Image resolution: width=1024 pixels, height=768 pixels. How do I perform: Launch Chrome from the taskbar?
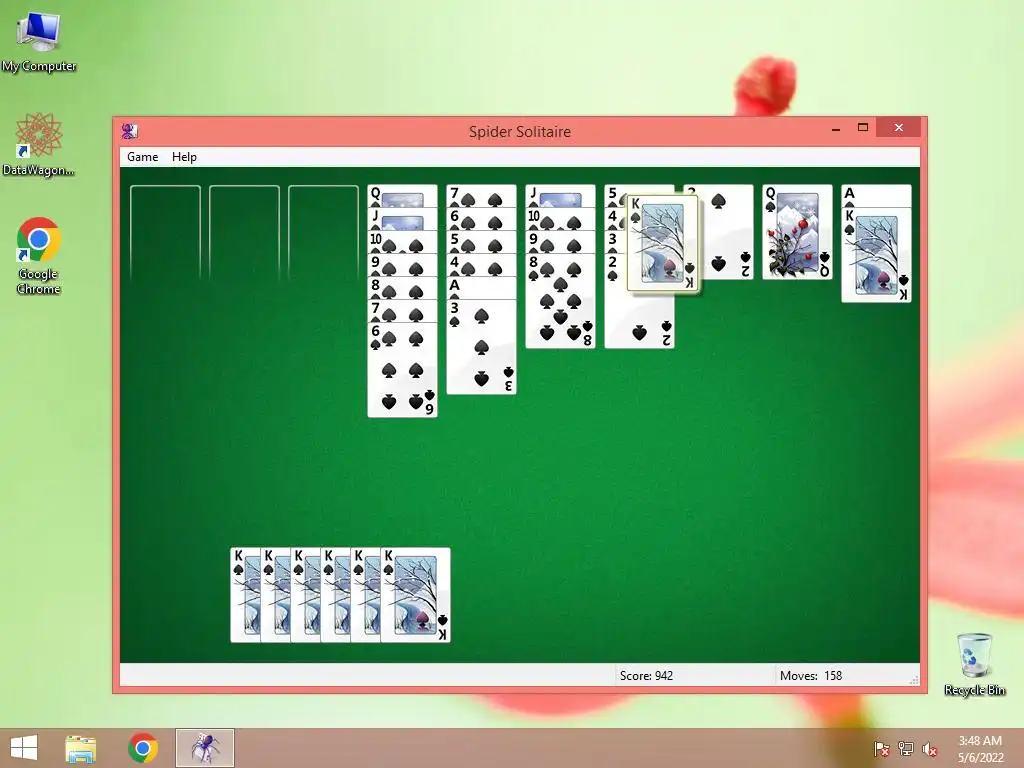[142, 748]
